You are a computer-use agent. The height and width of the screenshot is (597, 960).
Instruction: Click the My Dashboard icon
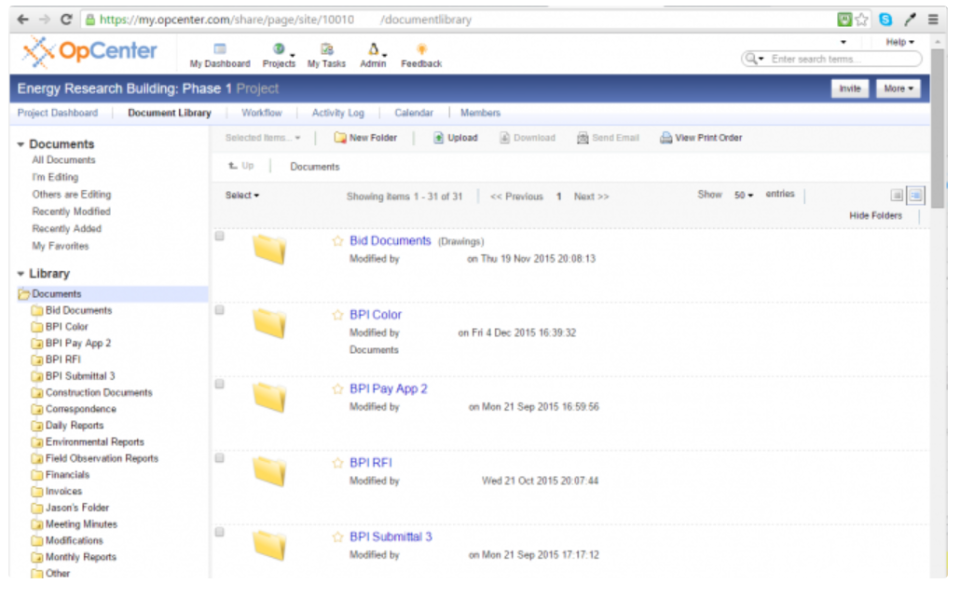point(219,49)
